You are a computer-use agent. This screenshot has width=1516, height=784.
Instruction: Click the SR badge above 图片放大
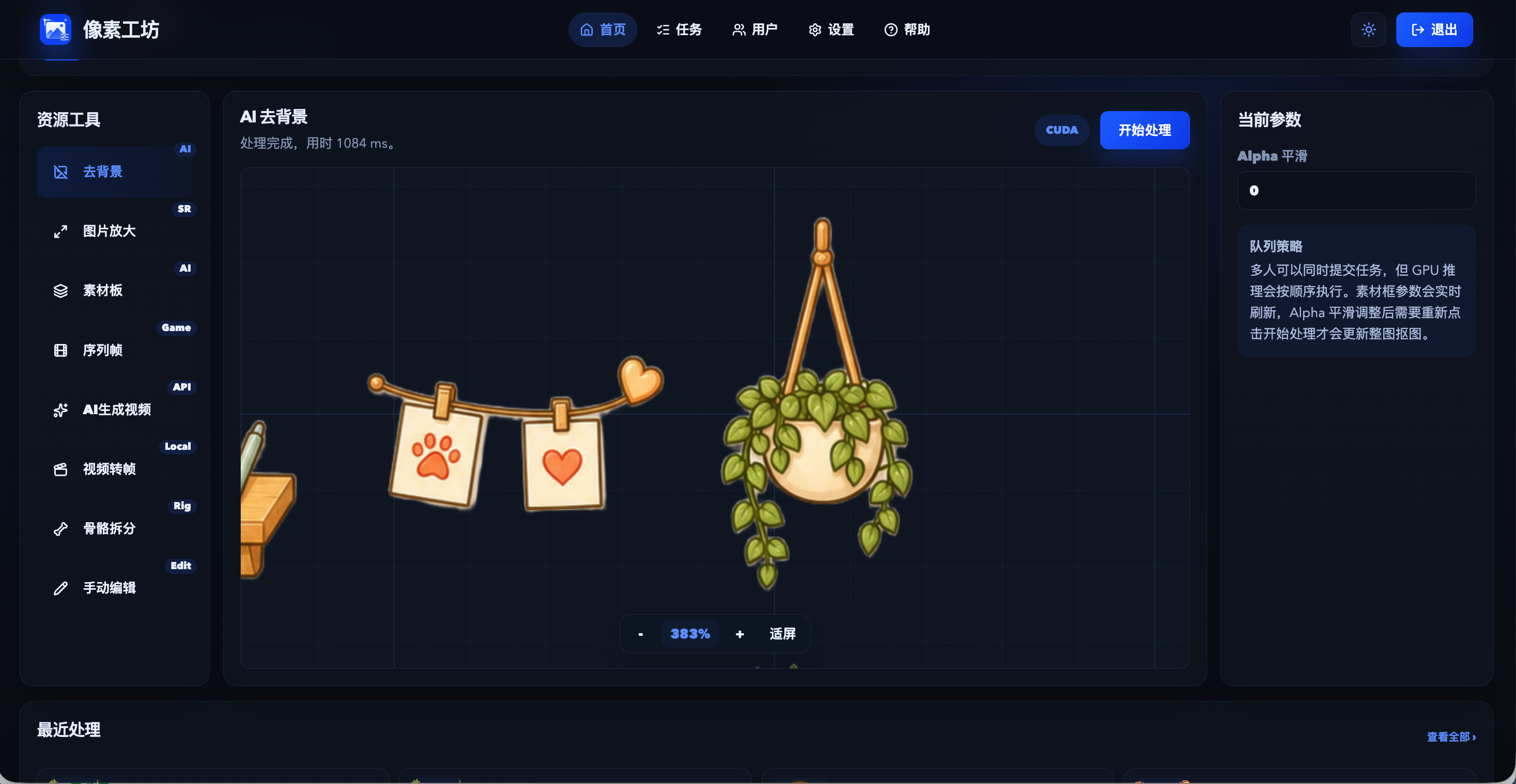pos(184,209)
